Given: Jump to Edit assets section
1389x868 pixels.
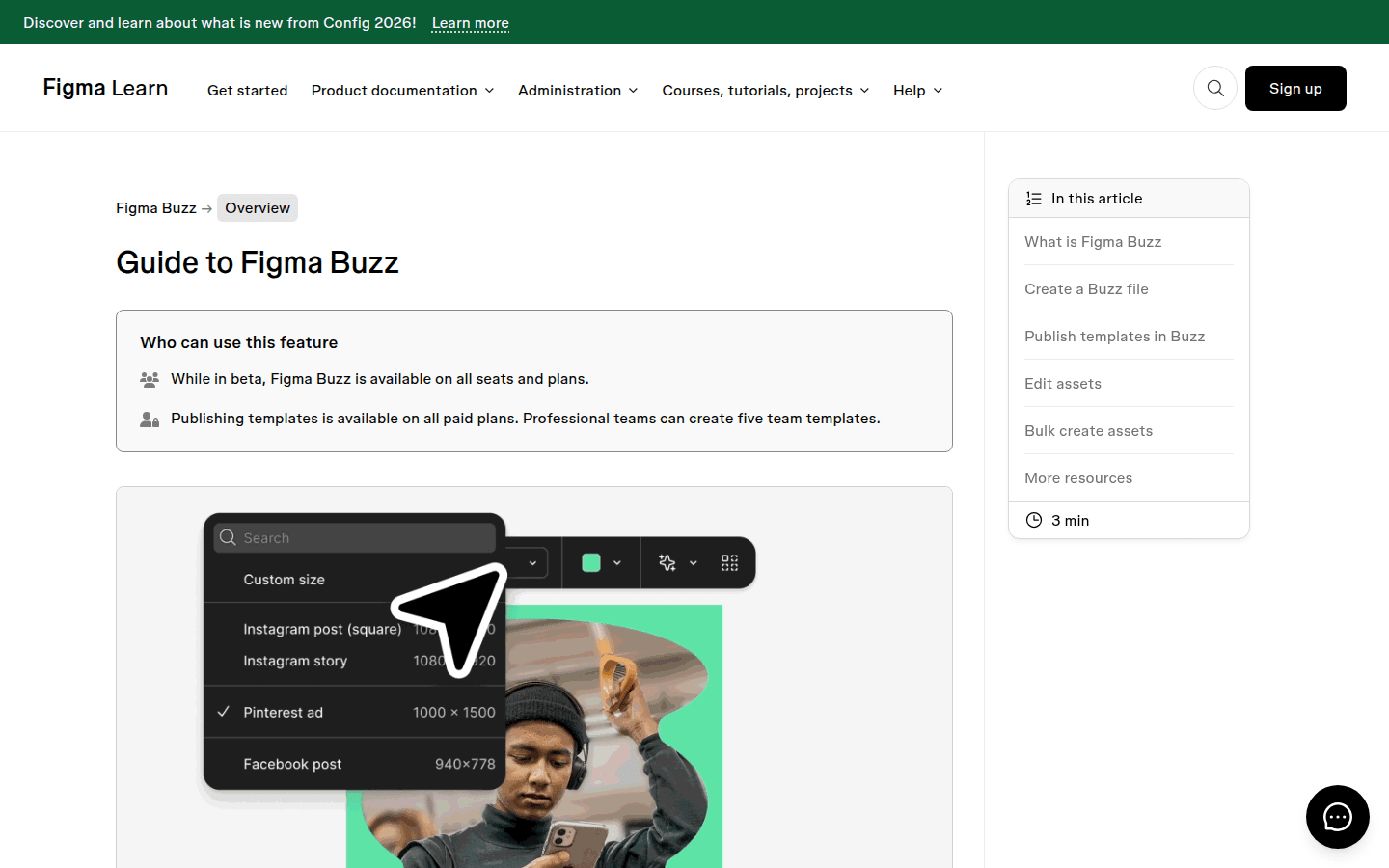Looking at the screenshot, I should pos(1063,384).
